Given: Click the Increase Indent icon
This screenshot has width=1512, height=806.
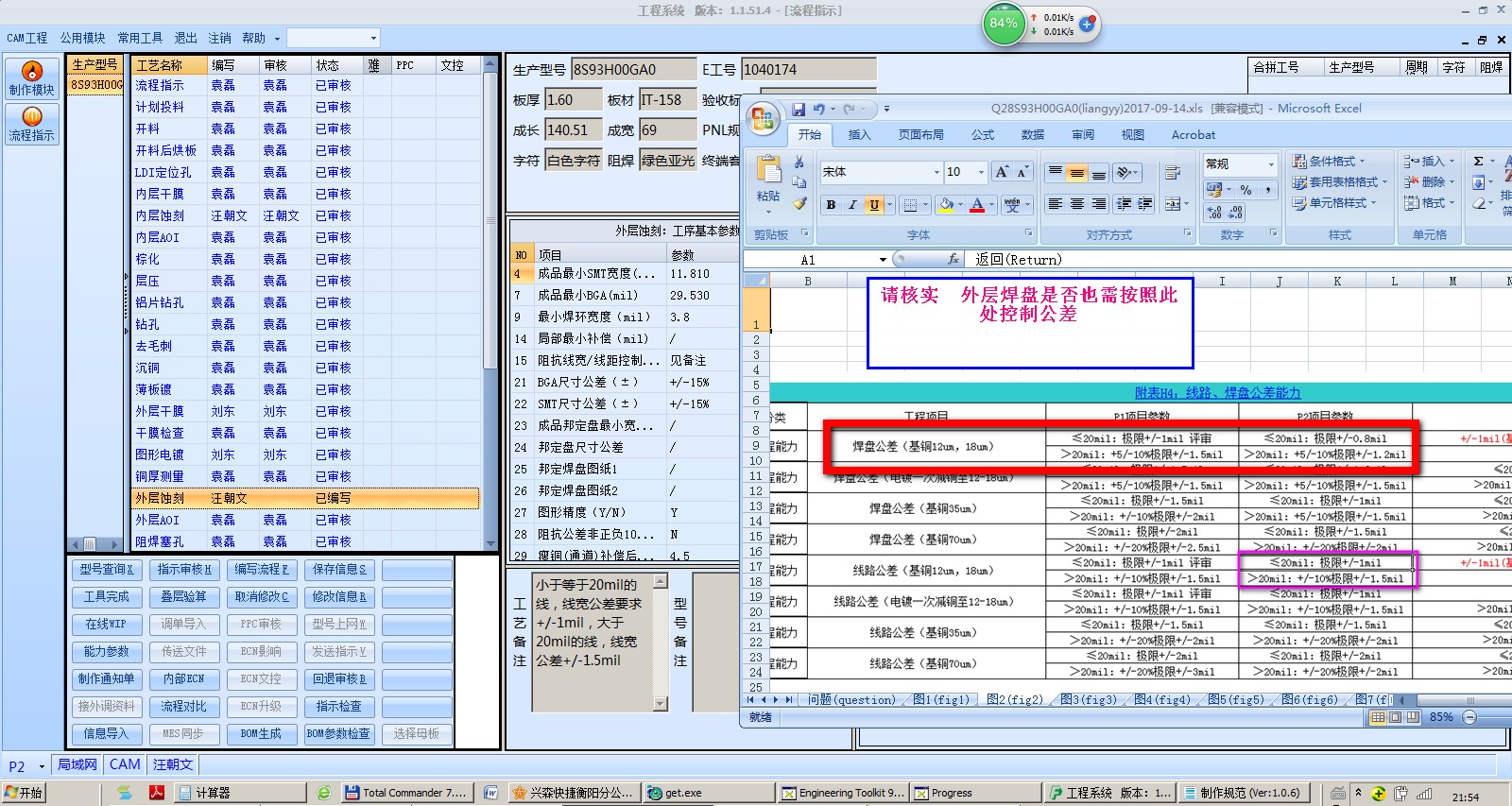Looking at the screenshot, I should (1144, 204).
